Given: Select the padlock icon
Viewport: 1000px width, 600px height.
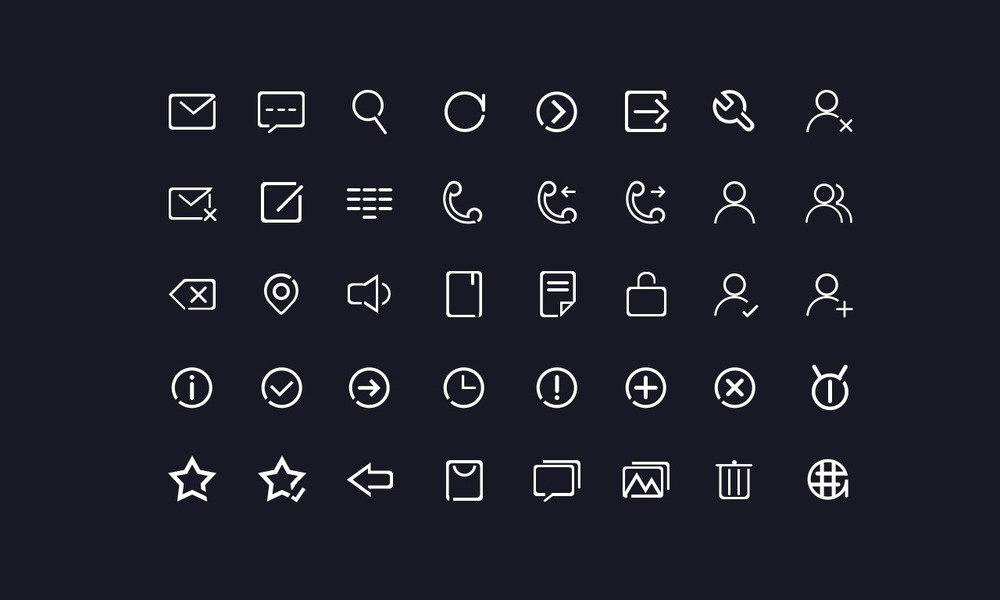Looking at the screenshot, I should pos(646,294).
